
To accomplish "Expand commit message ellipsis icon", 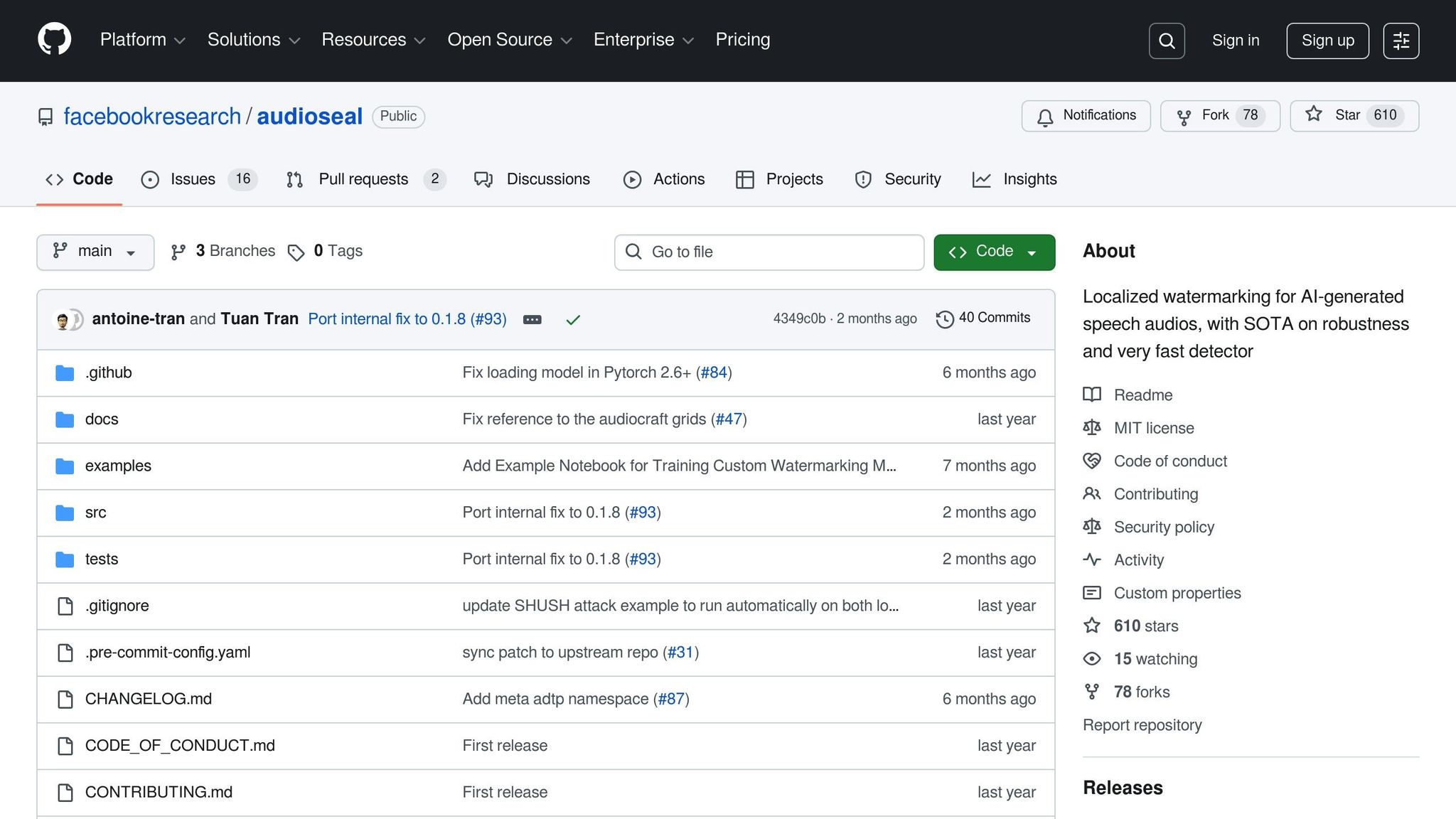I will click(x=532, y=320).
